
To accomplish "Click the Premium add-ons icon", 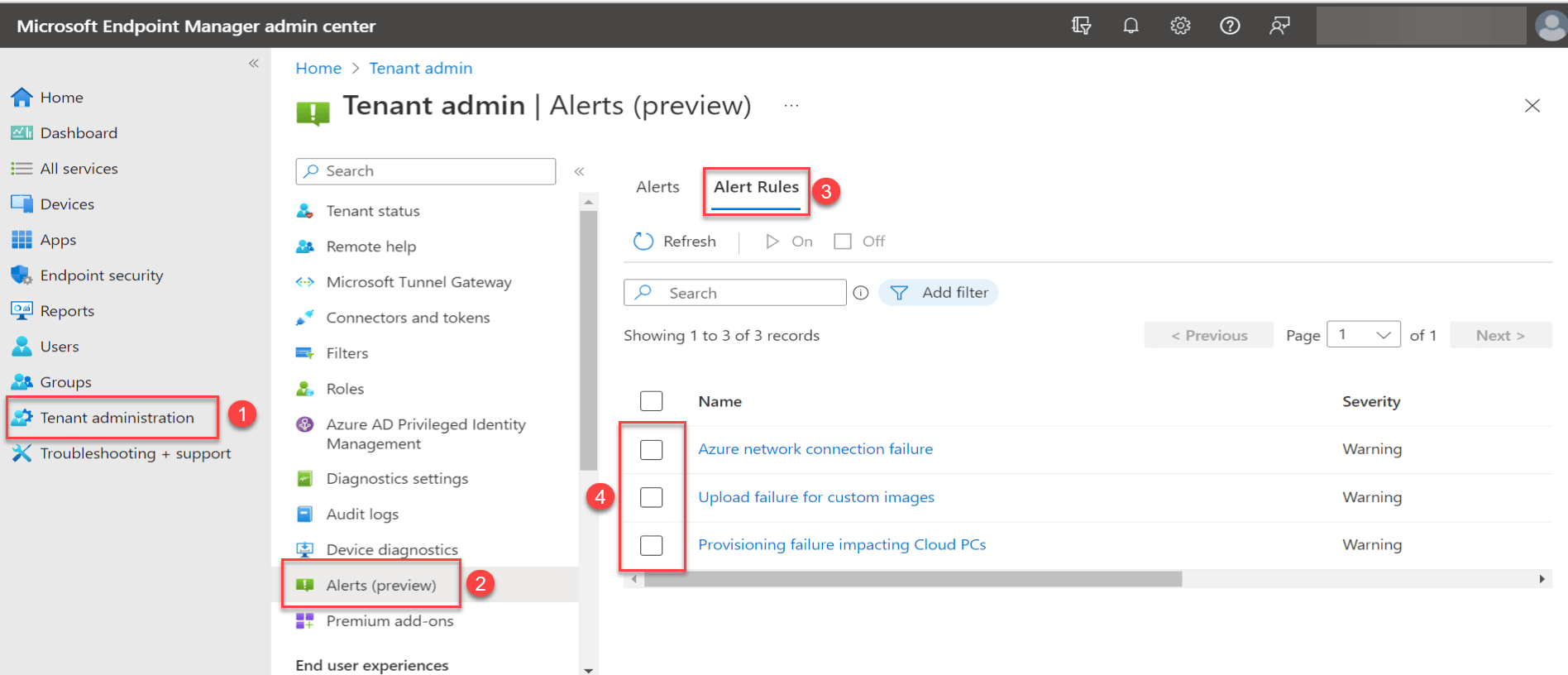I will pyautogui.click(x=304, y=621).
